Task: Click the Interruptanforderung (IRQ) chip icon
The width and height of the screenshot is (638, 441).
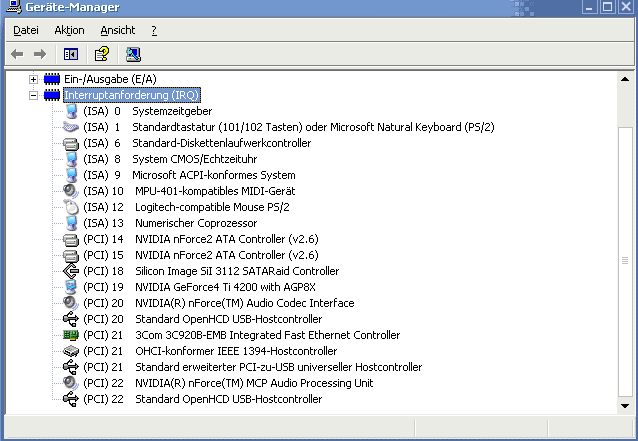Action: (x=52, y=95)
